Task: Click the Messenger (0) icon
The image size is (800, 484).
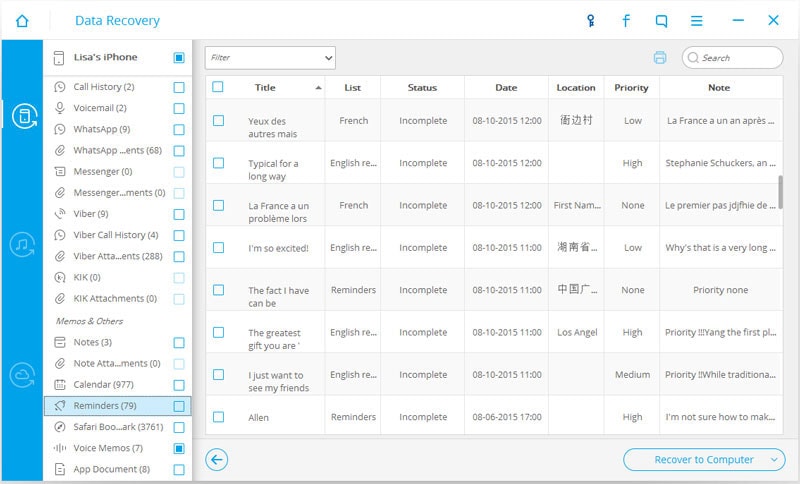Action: pyautogui.click(x=60, y=172)
